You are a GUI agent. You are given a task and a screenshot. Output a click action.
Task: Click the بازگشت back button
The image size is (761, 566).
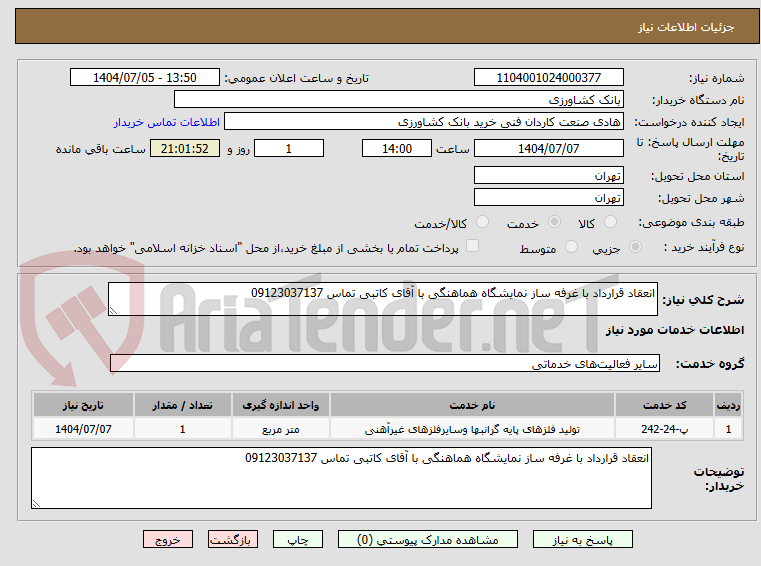pyautogui.click(x=232, y=539)
